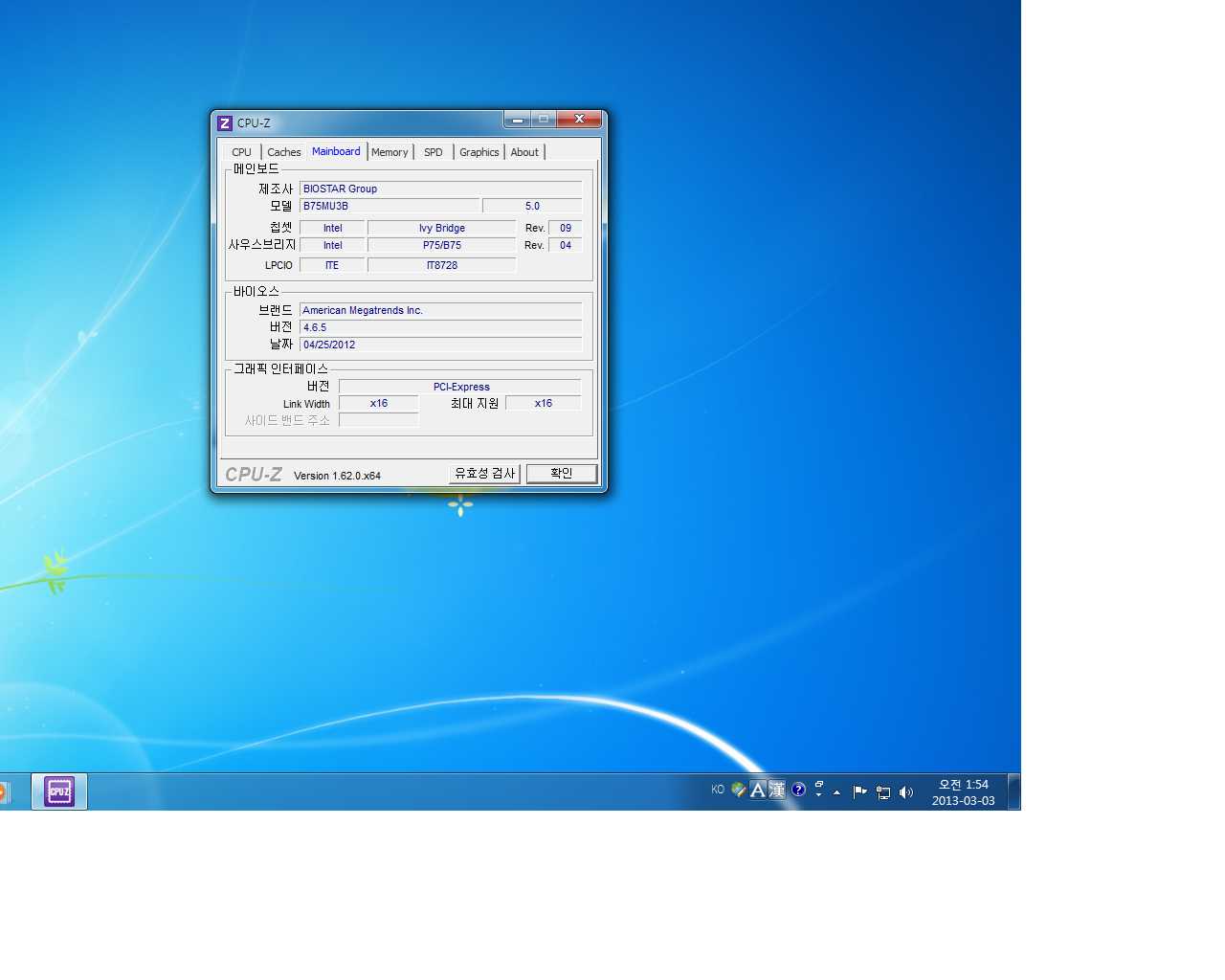
Task: Click the network status tray icon
Action: tap(883, 792)
